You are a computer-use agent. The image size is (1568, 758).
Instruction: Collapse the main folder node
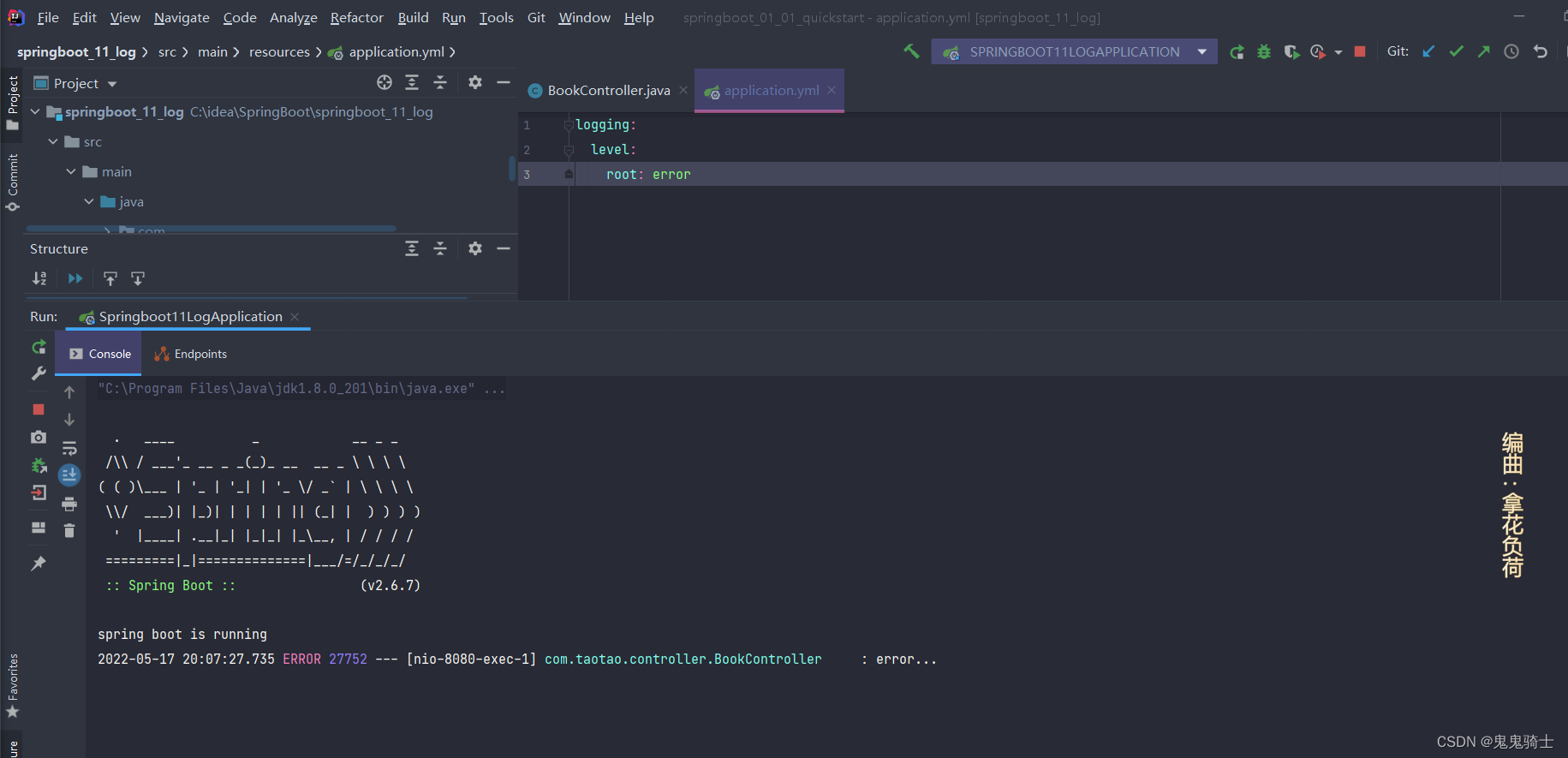pos(71,172)
